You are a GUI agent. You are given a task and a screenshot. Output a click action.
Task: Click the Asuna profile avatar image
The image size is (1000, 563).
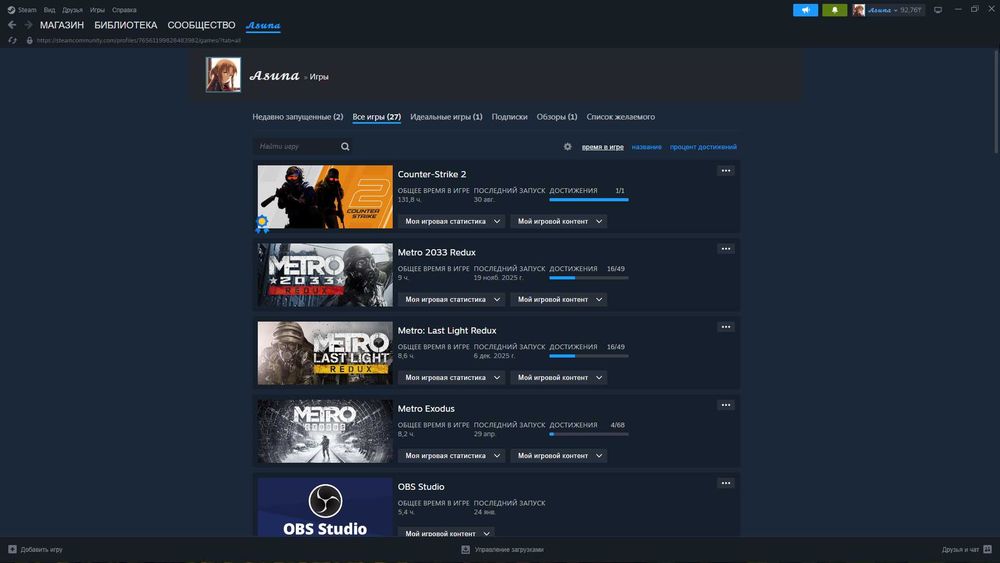coord(223,75)
